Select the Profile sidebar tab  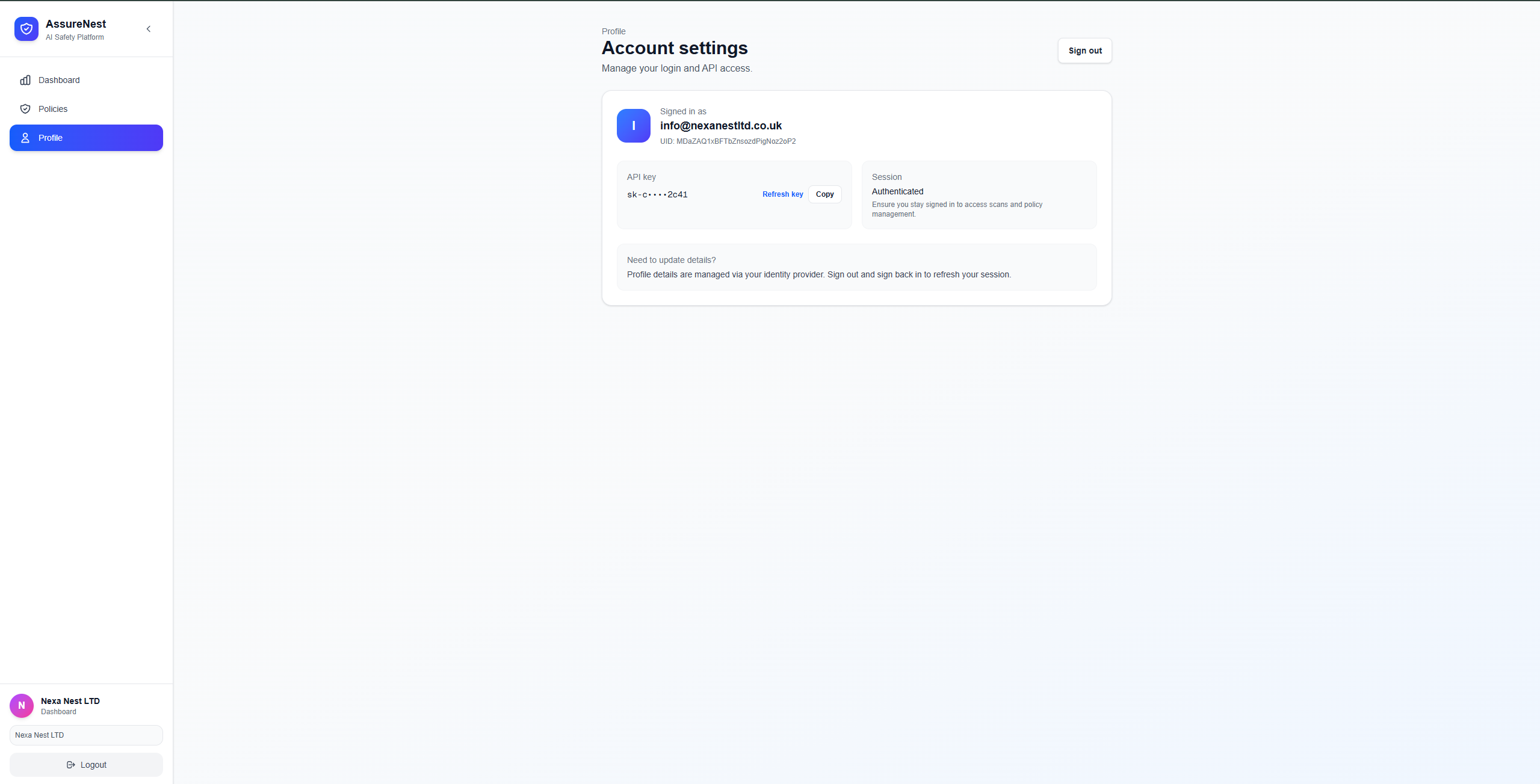(x=86, y=138)
